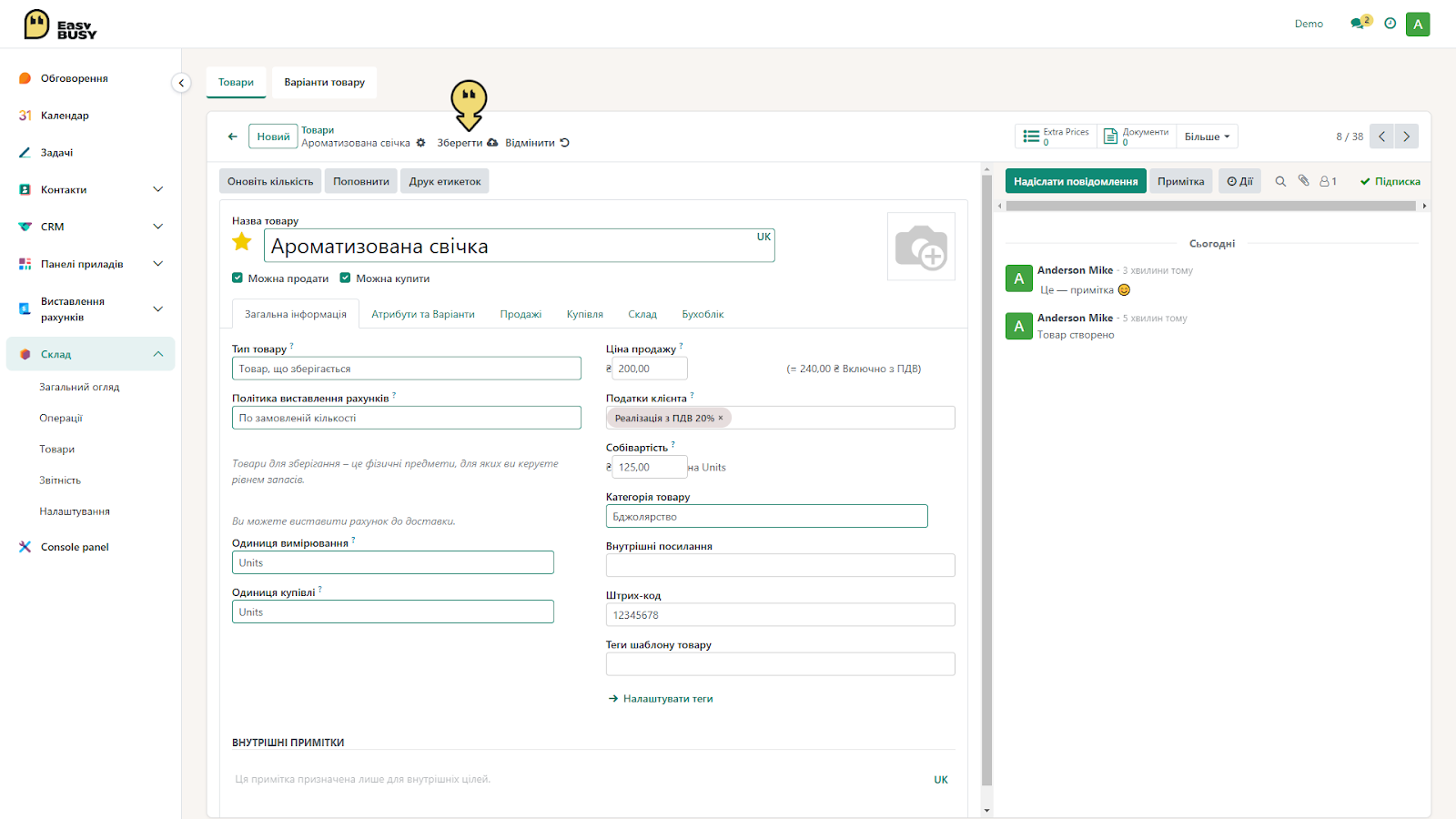Open the Склад form tab
Image resolution: width=1456 pixels, height=819 pixels.
[642, 314]
